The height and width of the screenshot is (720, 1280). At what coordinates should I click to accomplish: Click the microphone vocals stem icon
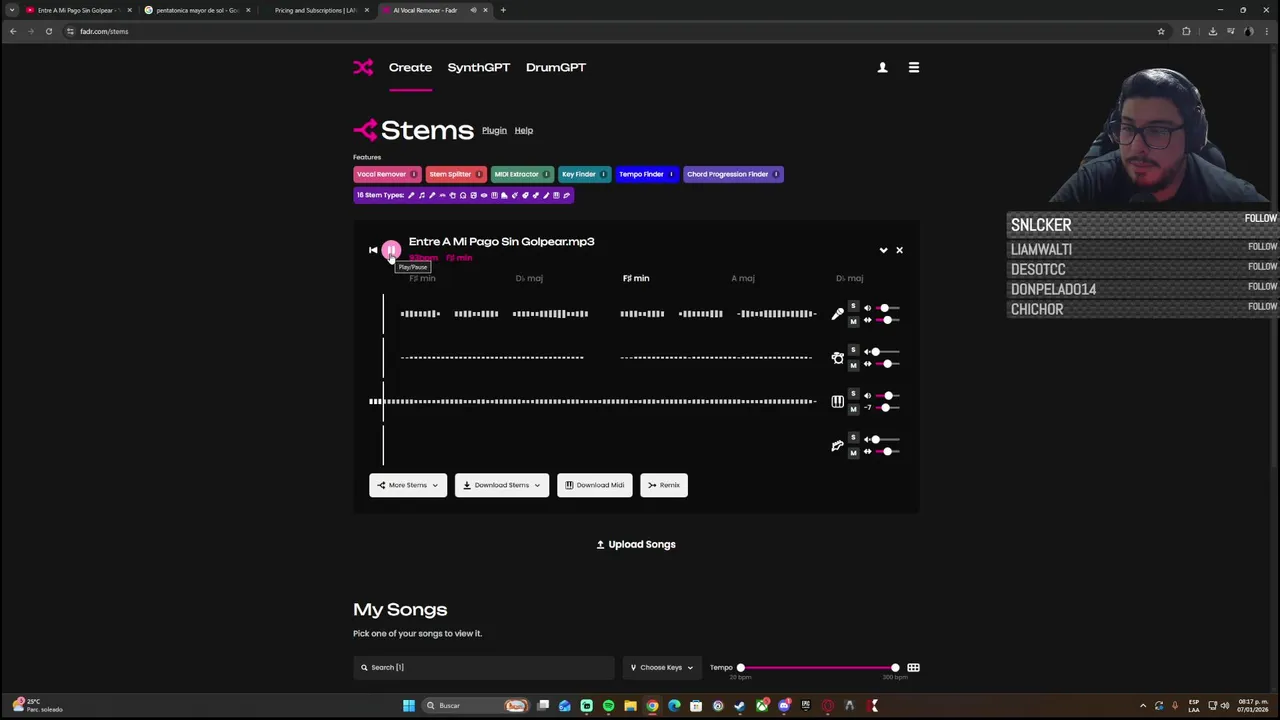point(838,314)
